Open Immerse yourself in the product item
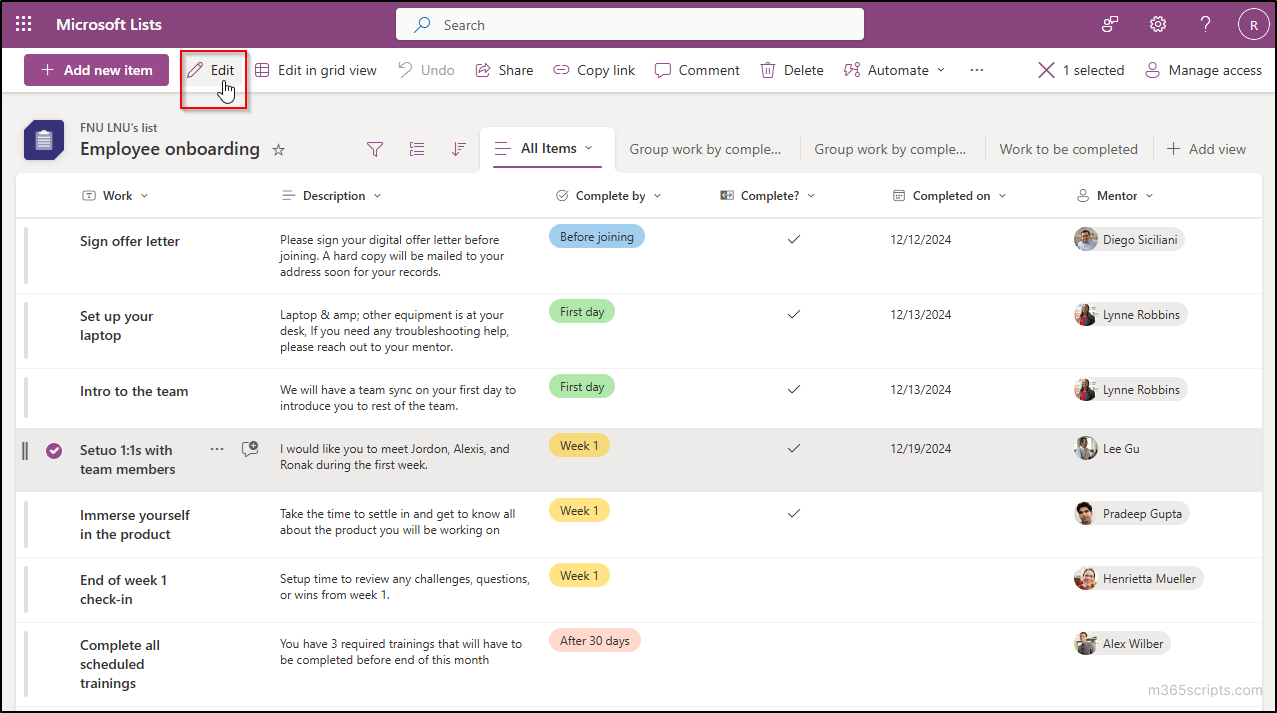 tap(135, 525)
